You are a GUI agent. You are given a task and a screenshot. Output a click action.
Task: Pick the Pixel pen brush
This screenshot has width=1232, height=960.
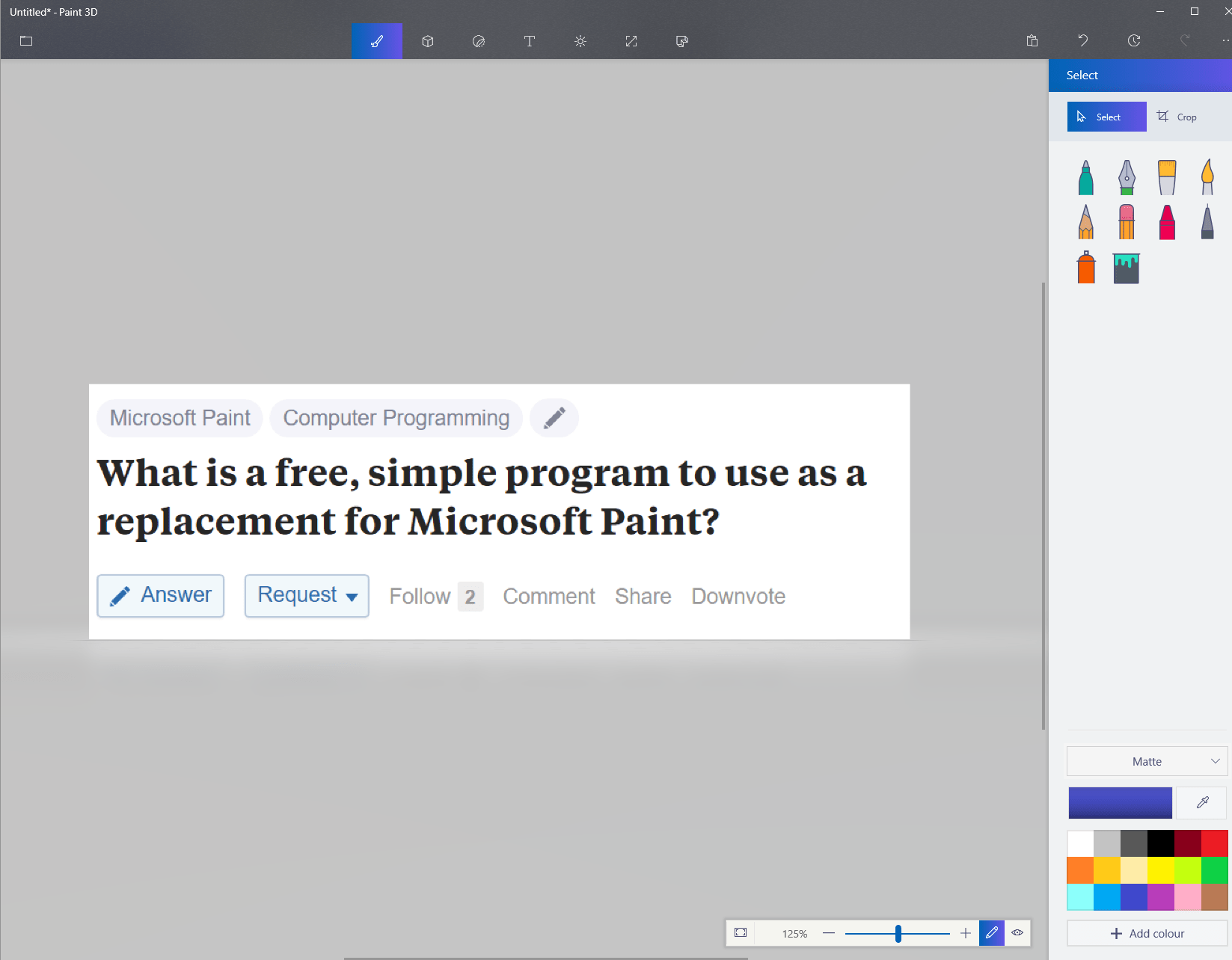[1207, 222]
